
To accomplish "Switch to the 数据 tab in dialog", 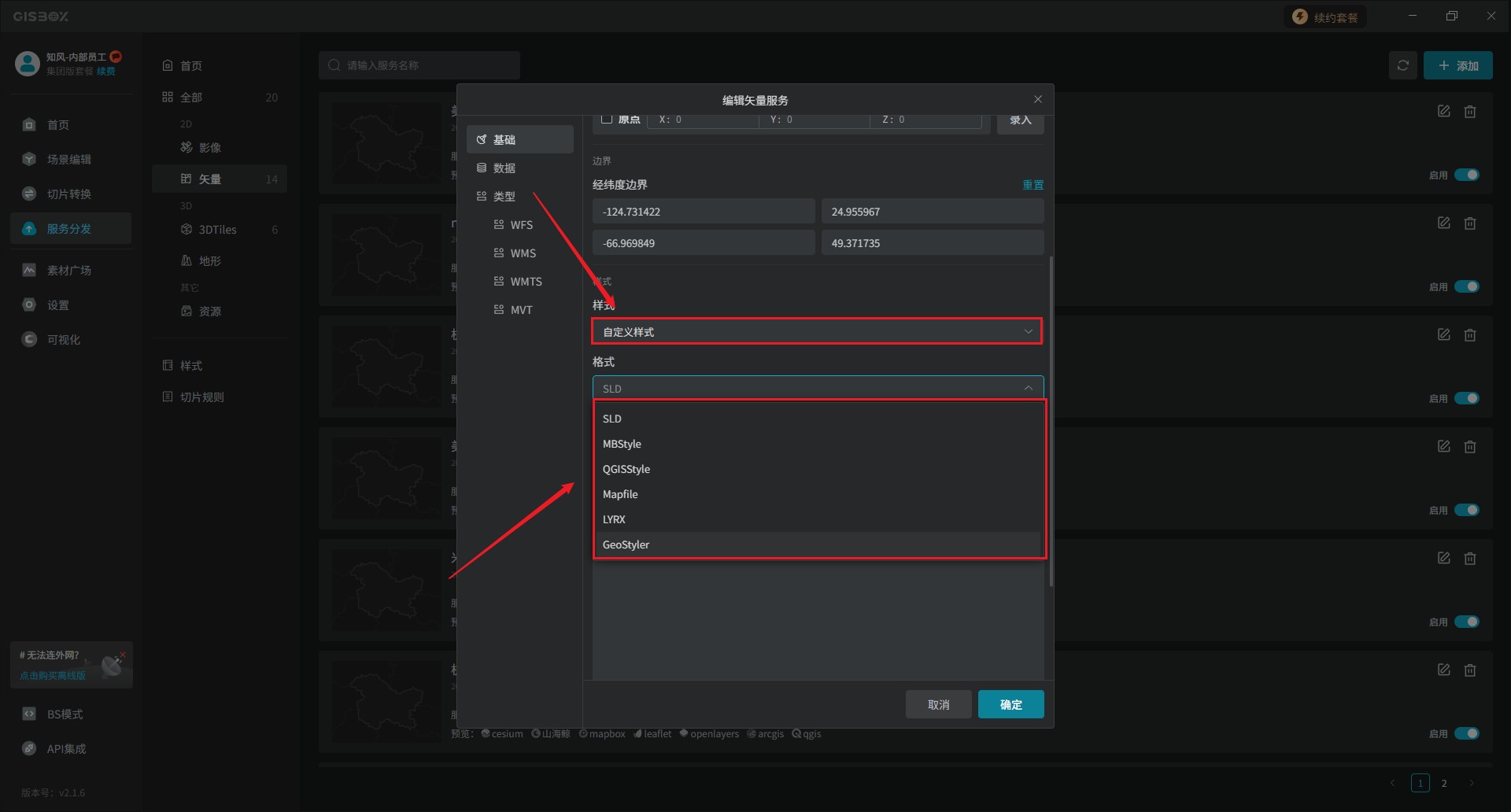I will pos(504,168).
